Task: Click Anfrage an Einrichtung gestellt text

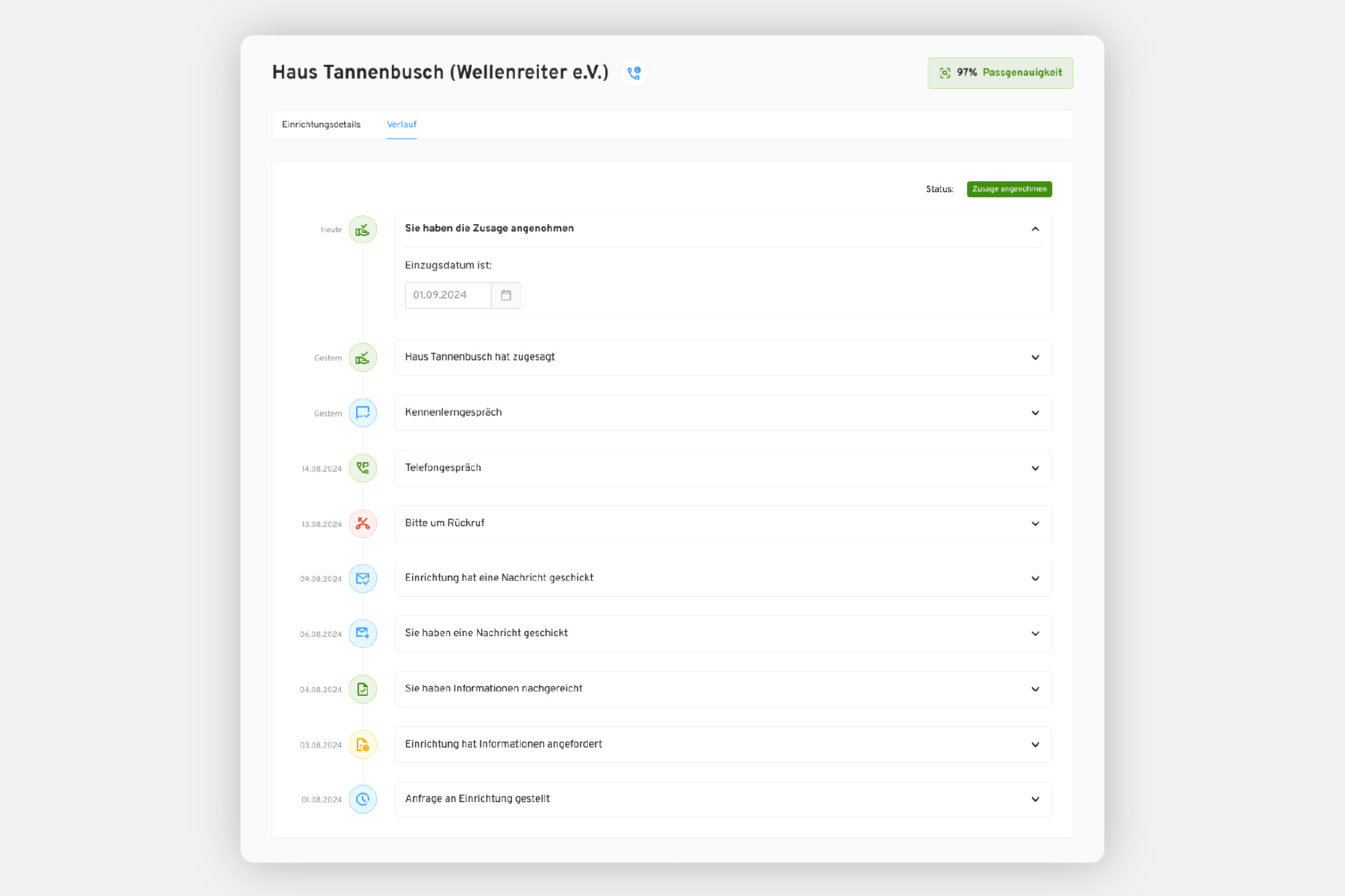Action: 477,798
